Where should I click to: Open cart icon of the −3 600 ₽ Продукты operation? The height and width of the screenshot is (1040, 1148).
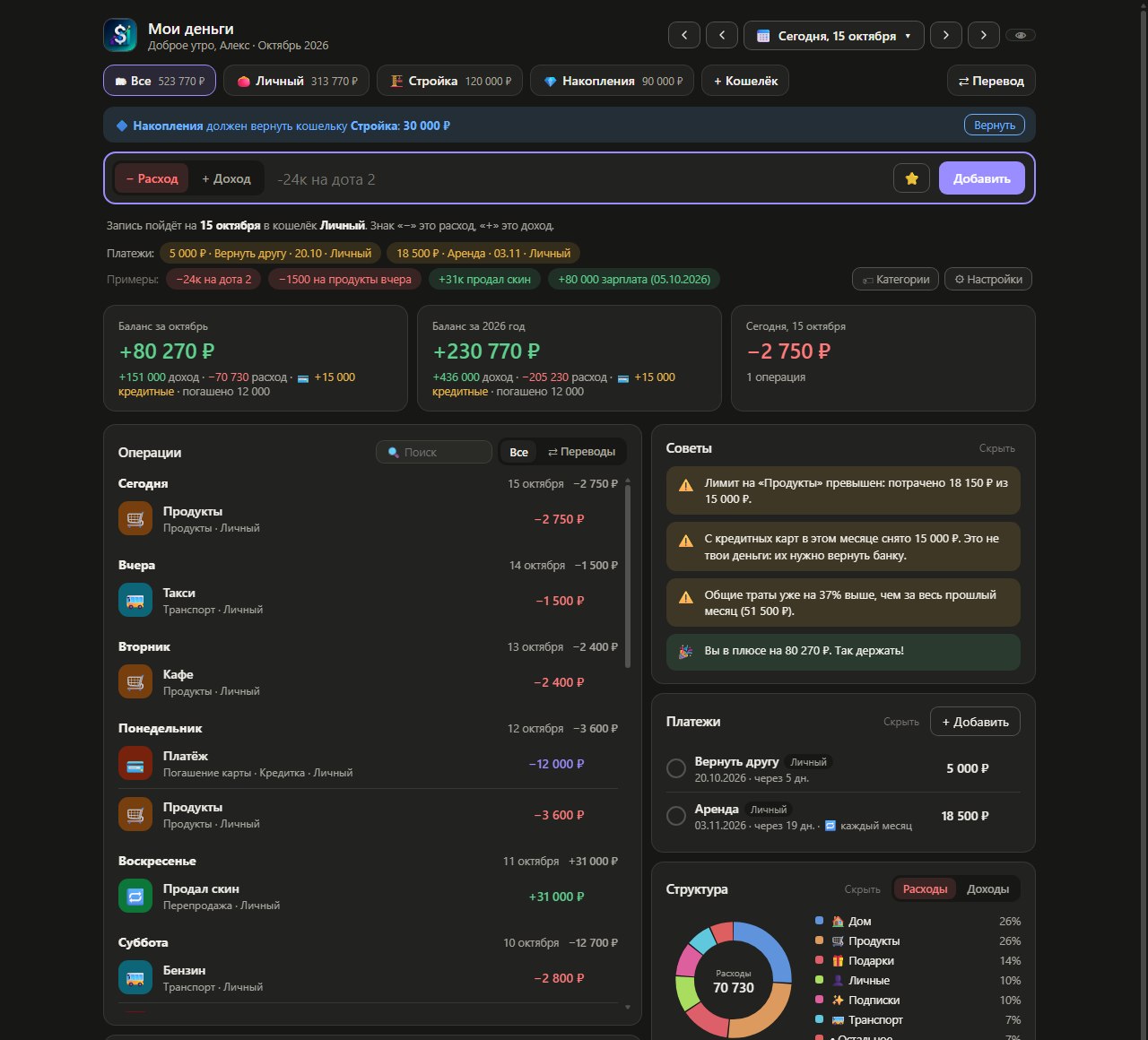click(x=135, y=815)
